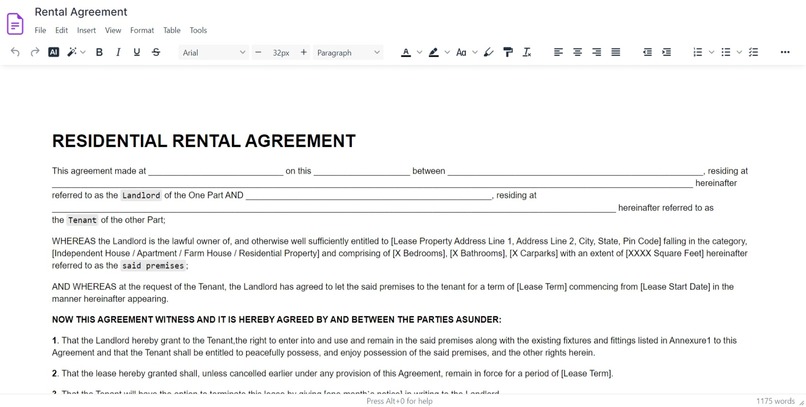Click the said premises code-styled text

click(x=153, y=266)
